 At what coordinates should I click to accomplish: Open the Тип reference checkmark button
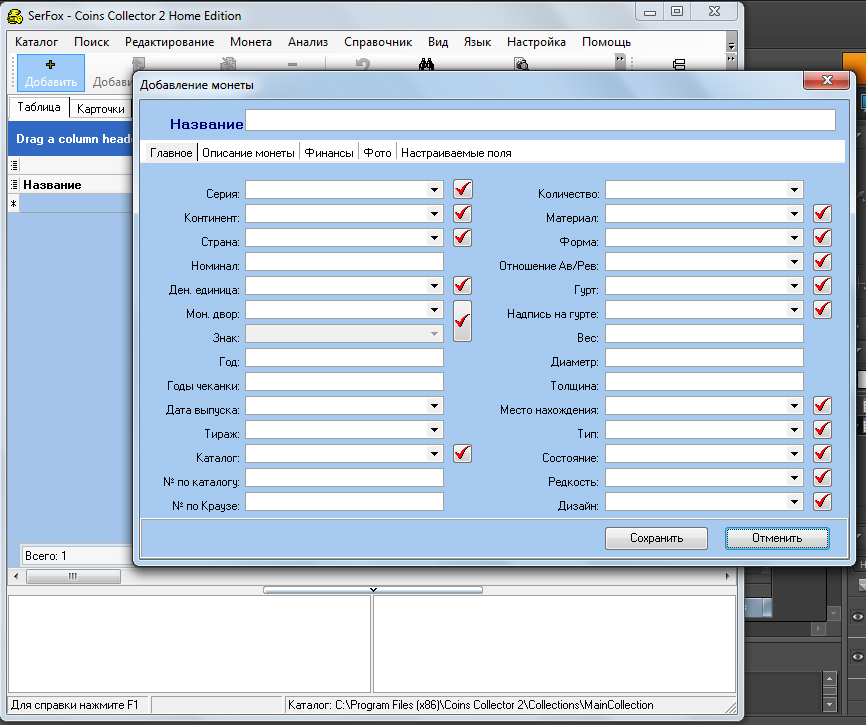coord(822,430)
